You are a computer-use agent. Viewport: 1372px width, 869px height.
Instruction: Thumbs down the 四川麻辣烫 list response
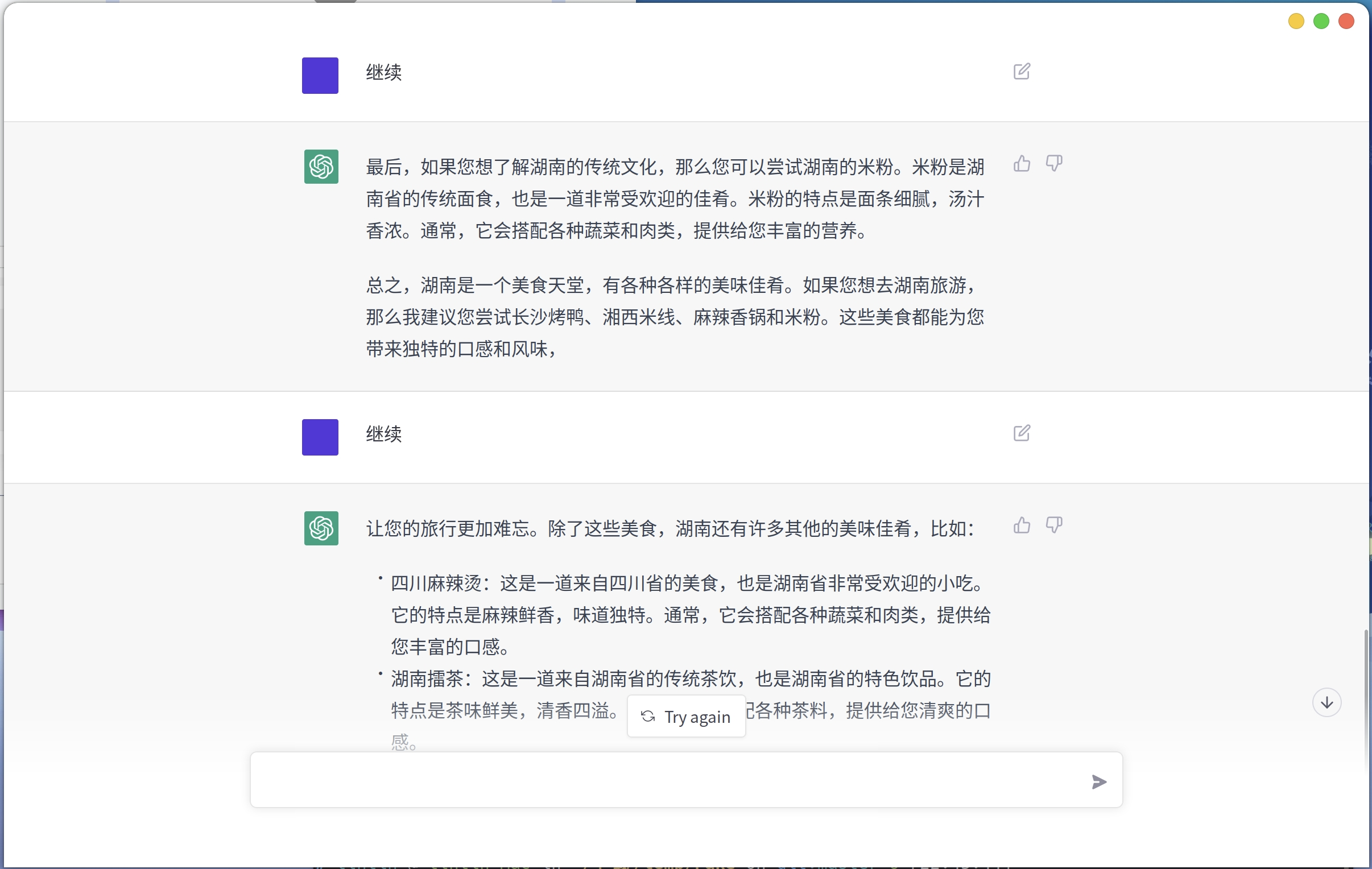pos(1053,525)
